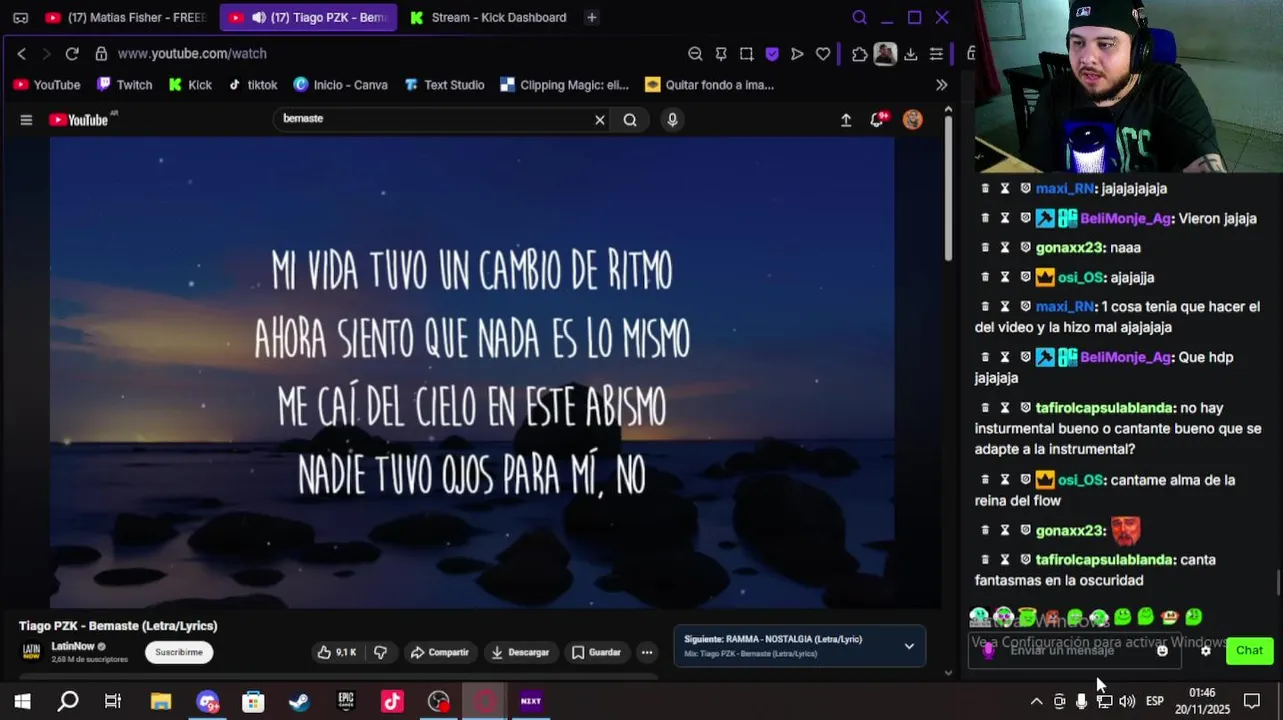
Task: Open user tafirolcapsulablanda canta fantasmas message
Action: (1104, 560)
